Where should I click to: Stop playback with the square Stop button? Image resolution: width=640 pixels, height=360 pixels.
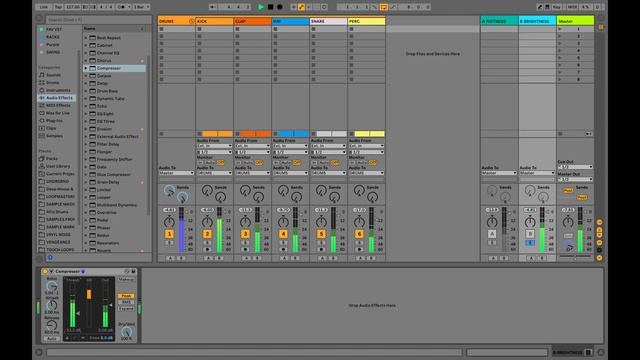click(270, 7)
